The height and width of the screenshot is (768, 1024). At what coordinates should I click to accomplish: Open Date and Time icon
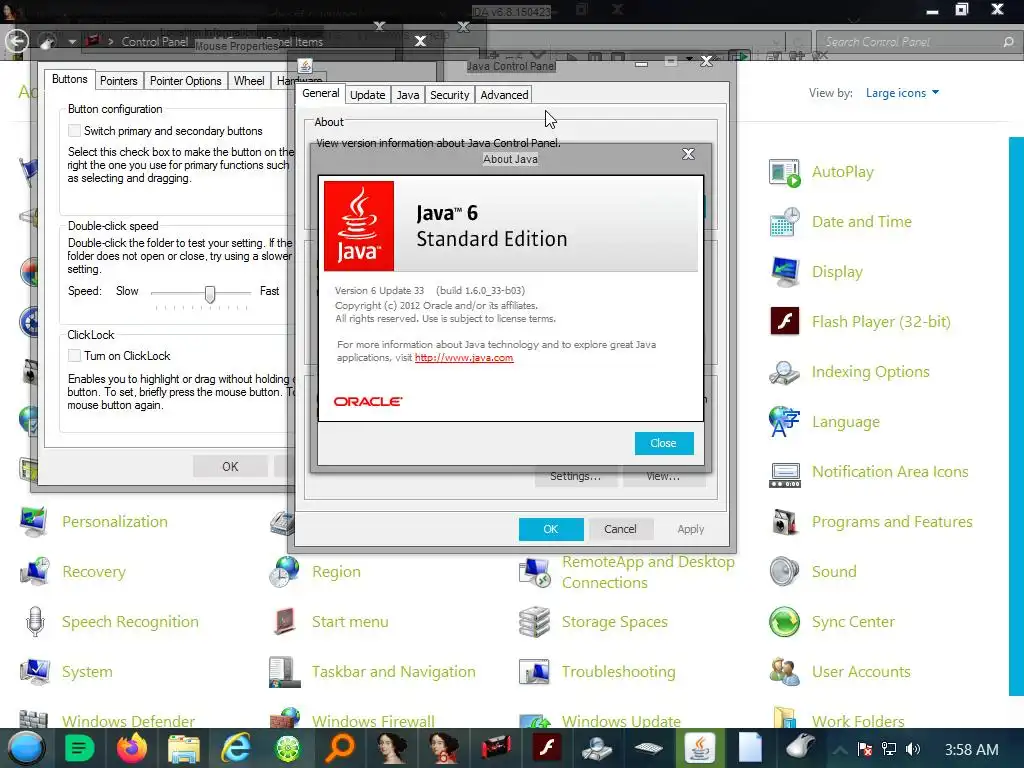[x=784, y=222]
